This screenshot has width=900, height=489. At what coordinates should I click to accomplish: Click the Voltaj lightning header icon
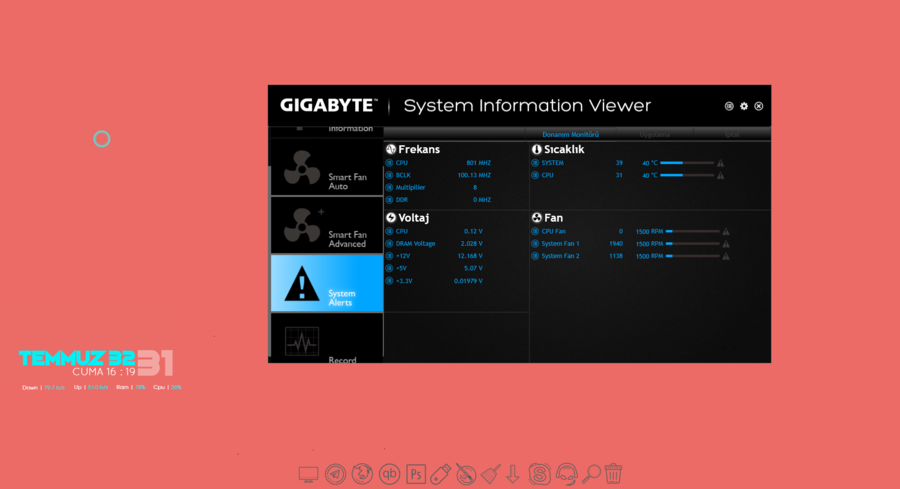391,218
